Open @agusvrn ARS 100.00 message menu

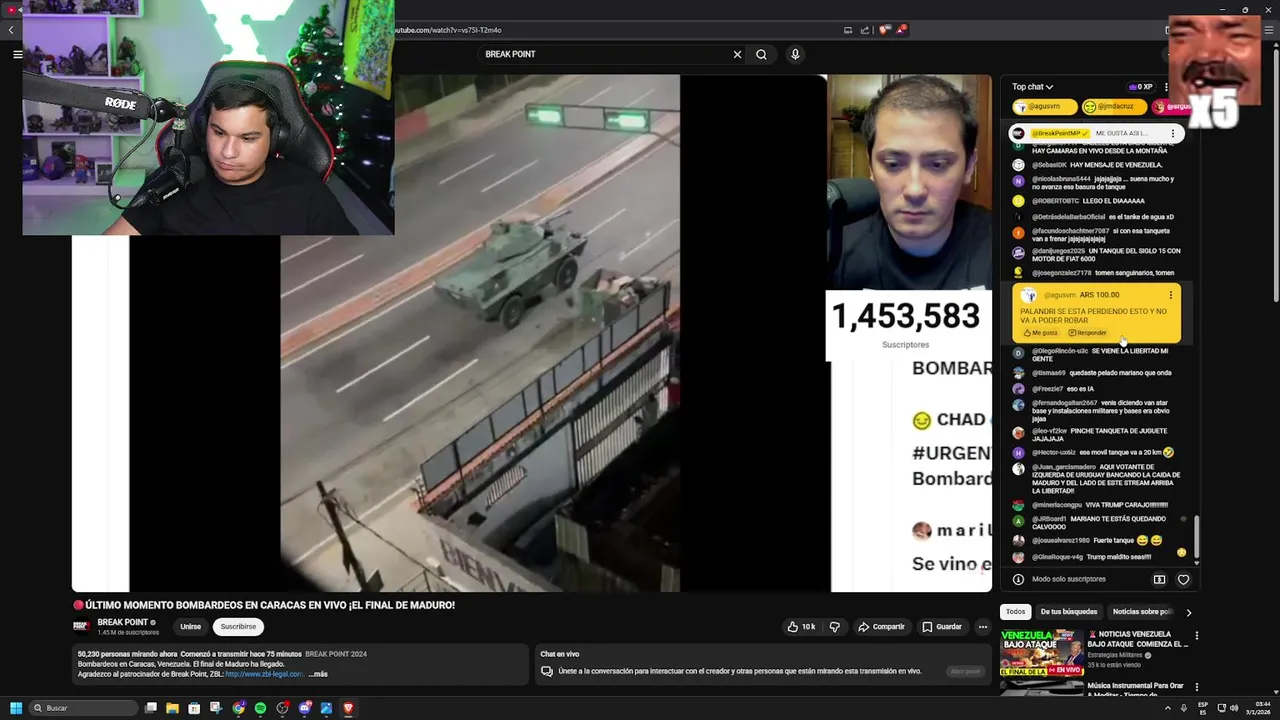pyautogui.click(x=1171, y=295)
